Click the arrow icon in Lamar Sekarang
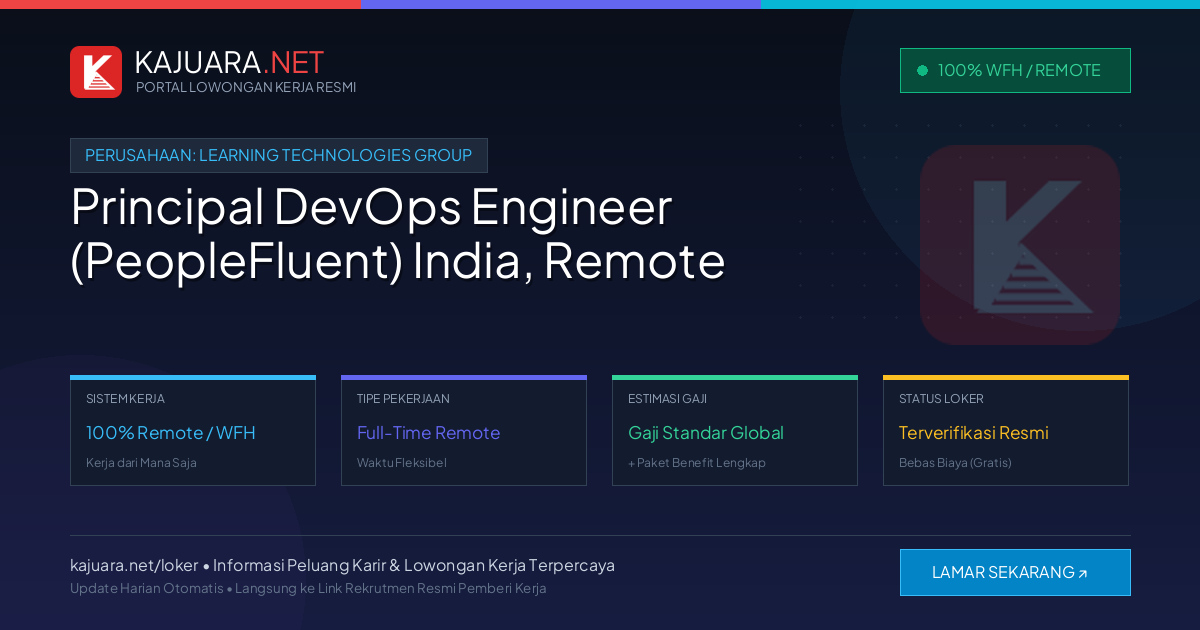1200x630 pixels. pyautogui.click(x=1082, y=574)
